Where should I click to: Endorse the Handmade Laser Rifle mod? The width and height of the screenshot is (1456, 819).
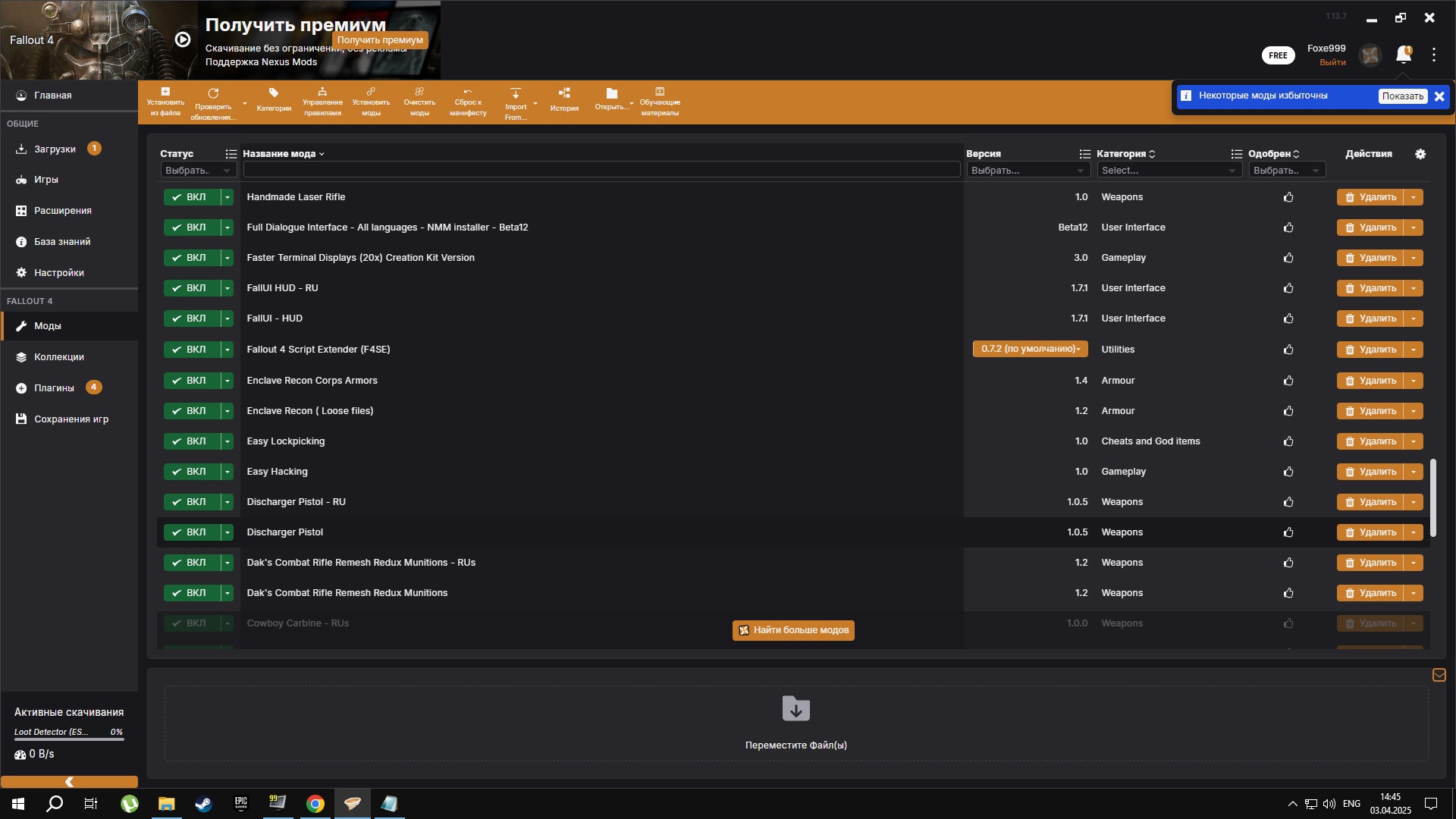tap(1288, 197)
